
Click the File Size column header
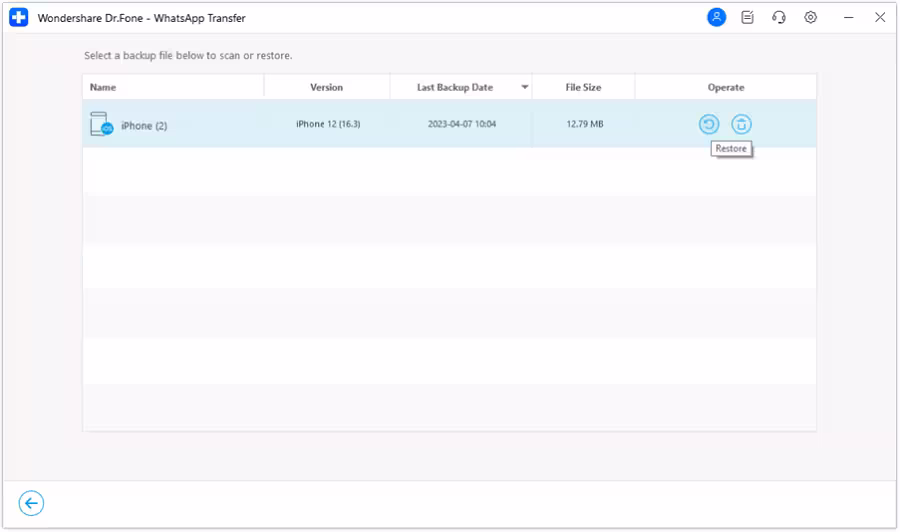point(583,87)
